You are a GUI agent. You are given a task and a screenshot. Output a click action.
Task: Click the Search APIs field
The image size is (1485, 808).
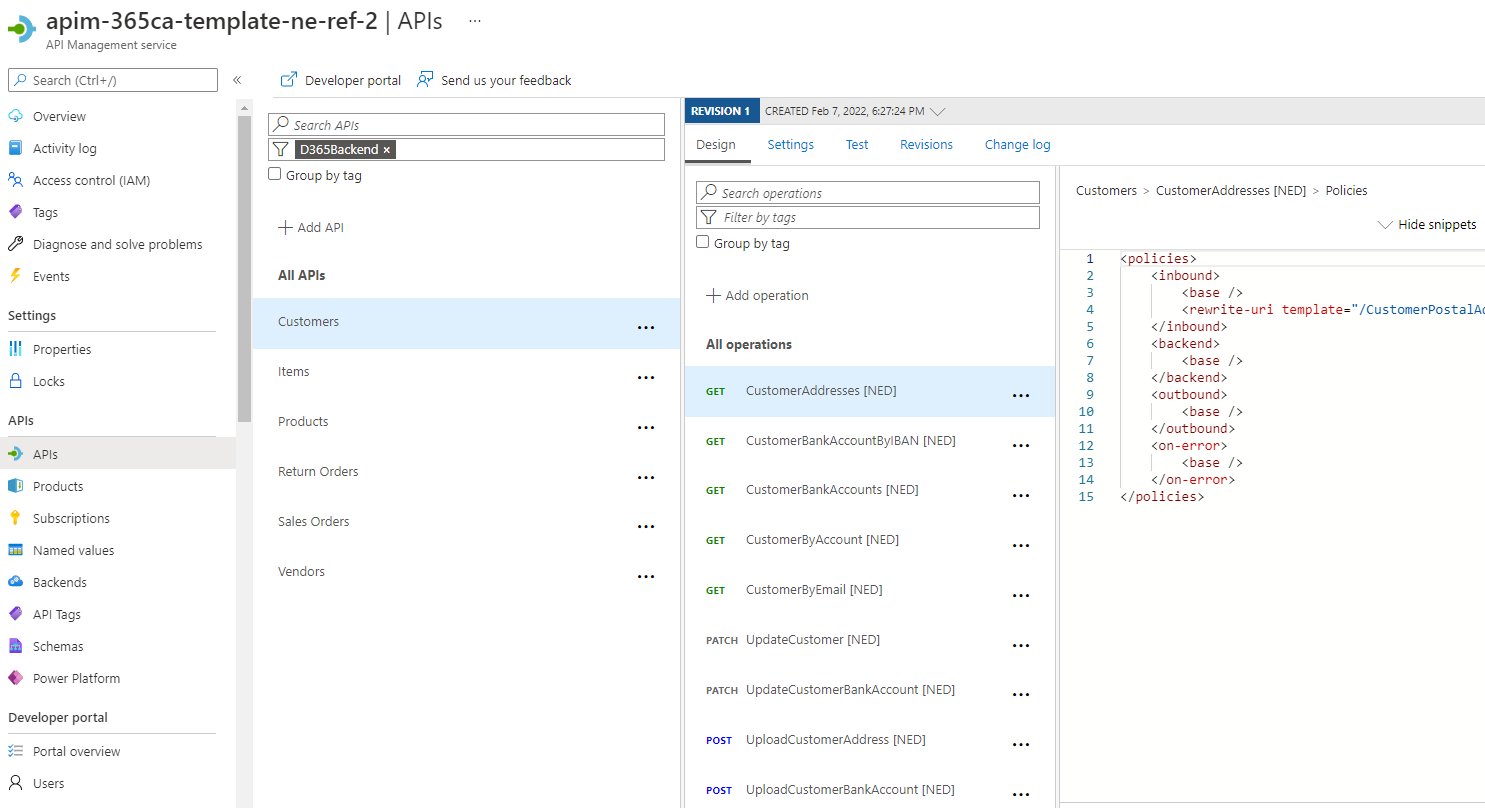[x=466, y=125]
